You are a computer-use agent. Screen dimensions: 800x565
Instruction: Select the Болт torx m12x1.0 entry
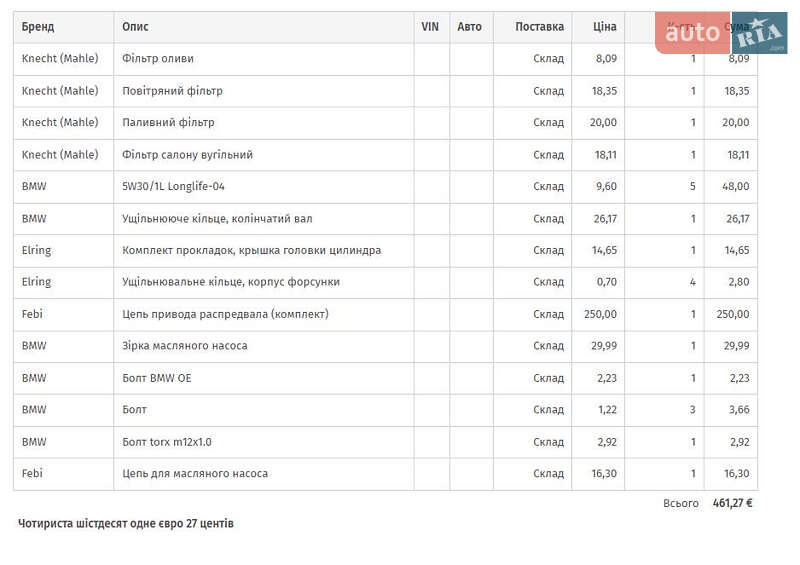(167, 442)
